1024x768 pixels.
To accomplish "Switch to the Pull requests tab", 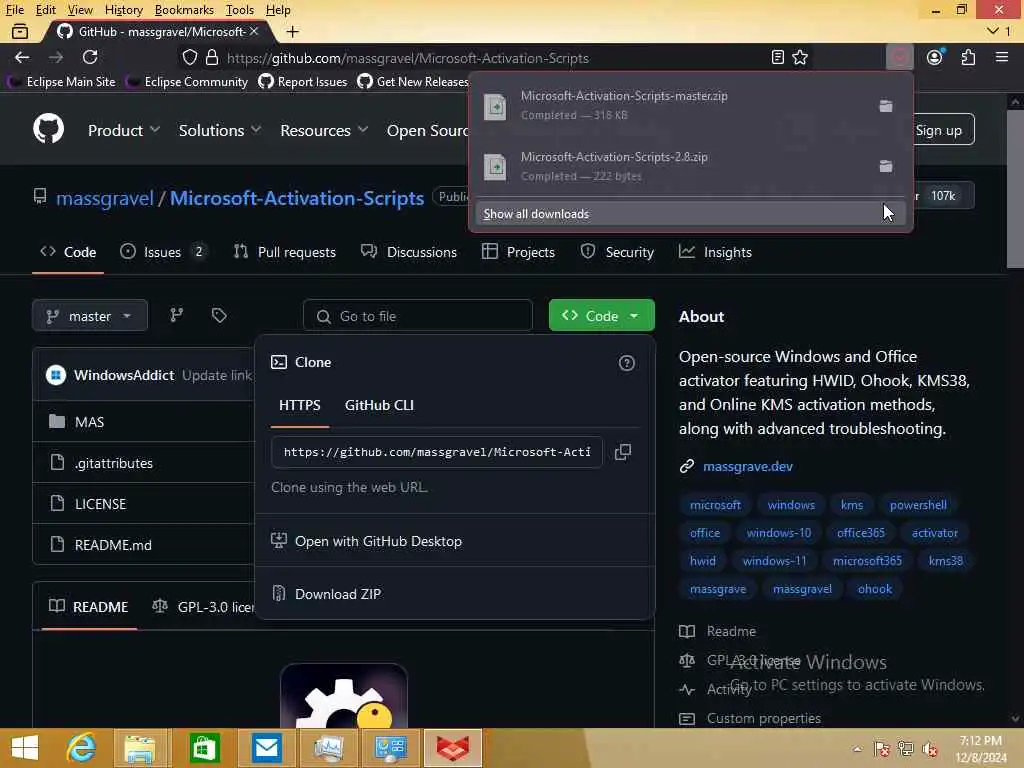I will click(285, 252).
